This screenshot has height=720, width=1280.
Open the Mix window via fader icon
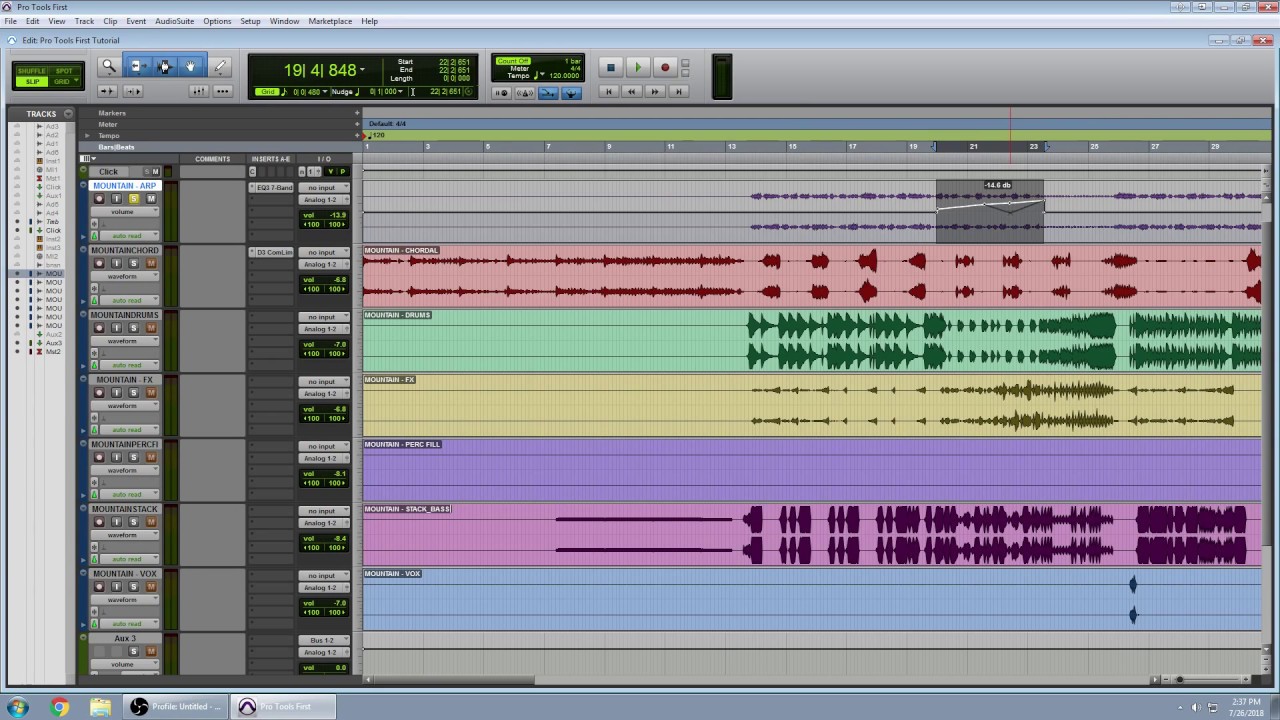click(199, 91)
